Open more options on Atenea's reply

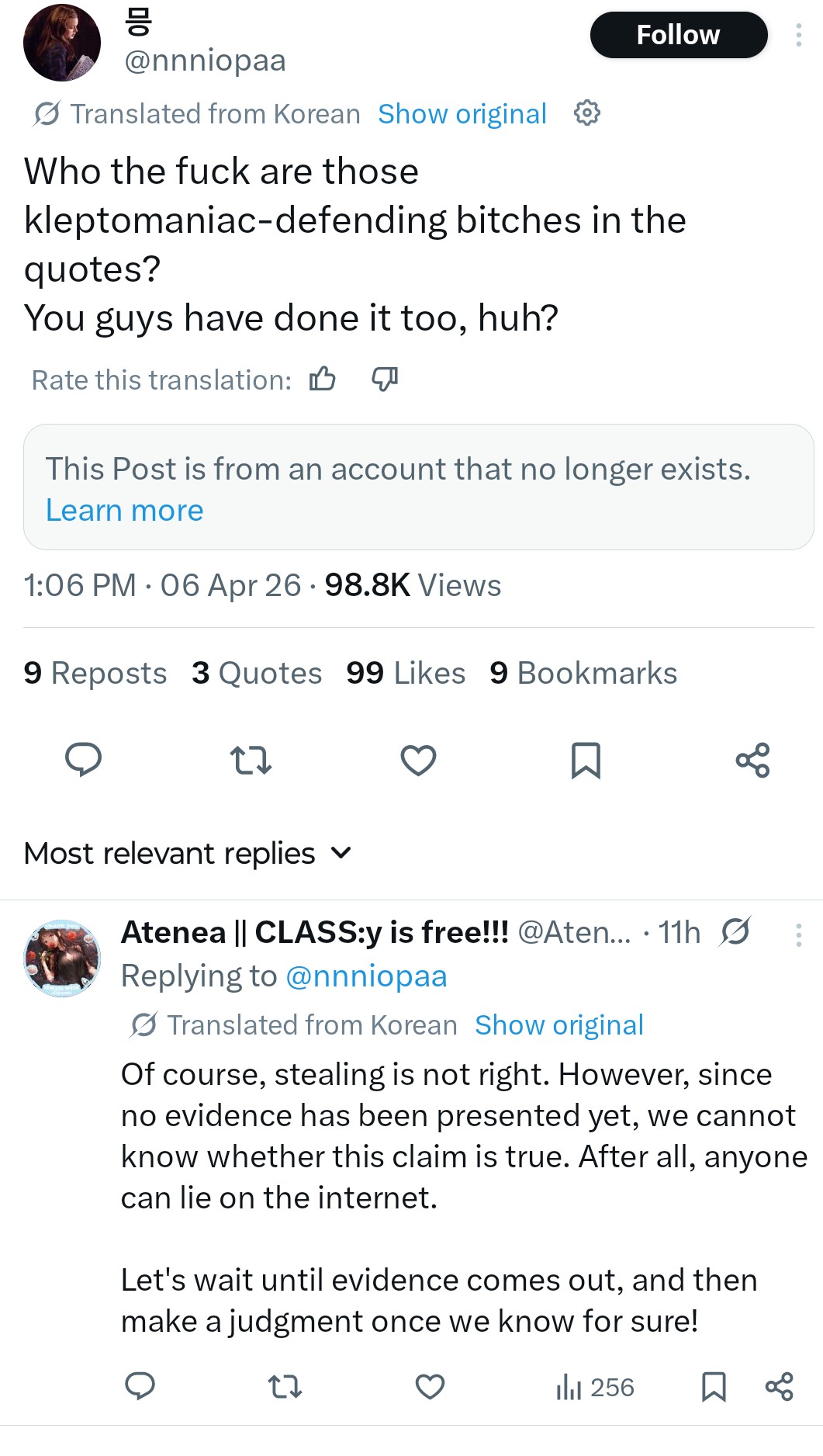(x=798, y=934)
